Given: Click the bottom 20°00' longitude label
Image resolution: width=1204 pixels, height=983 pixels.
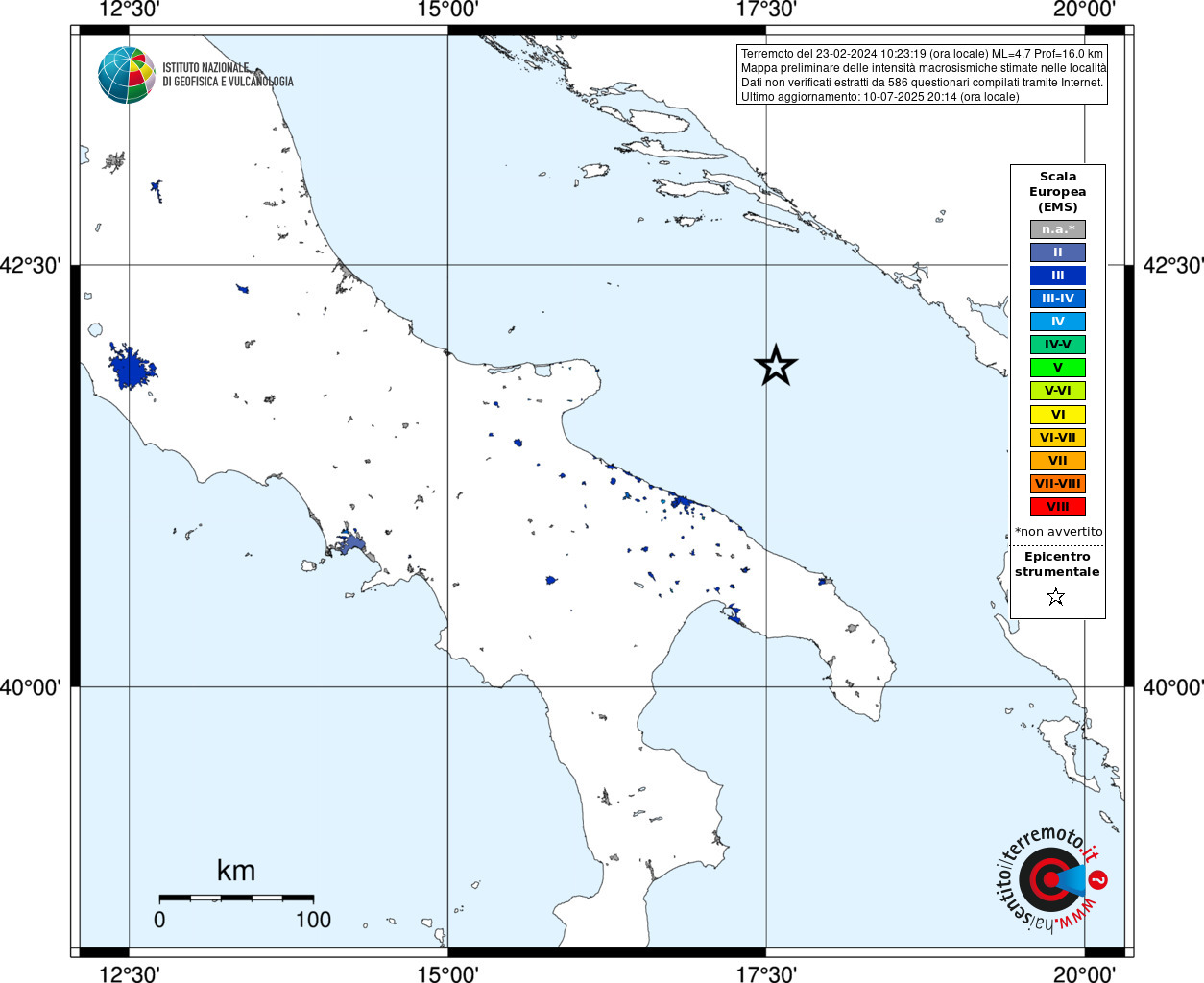Looking at the screenshot, I should [1084, 973].
